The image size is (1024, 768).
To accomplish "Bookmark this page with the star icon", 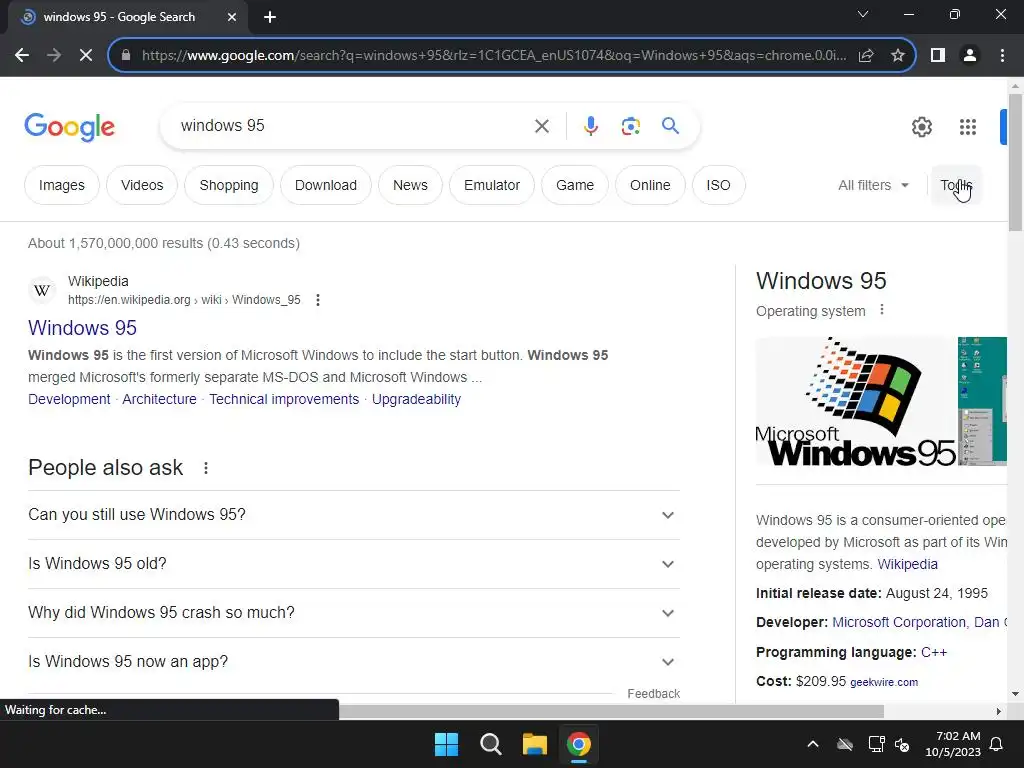I will pyautogui.click(x=898, y=56).
